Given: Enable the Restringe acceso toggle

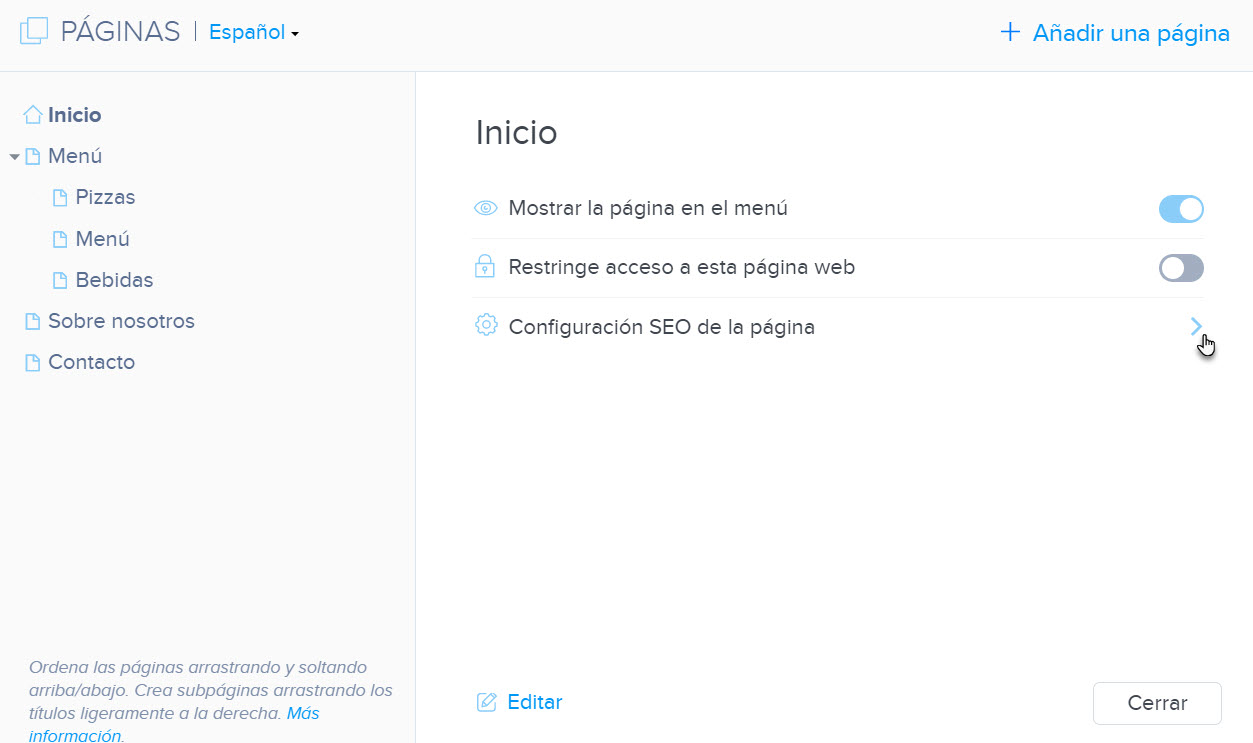Looking at the screenshot, I should click(1181, 268).
